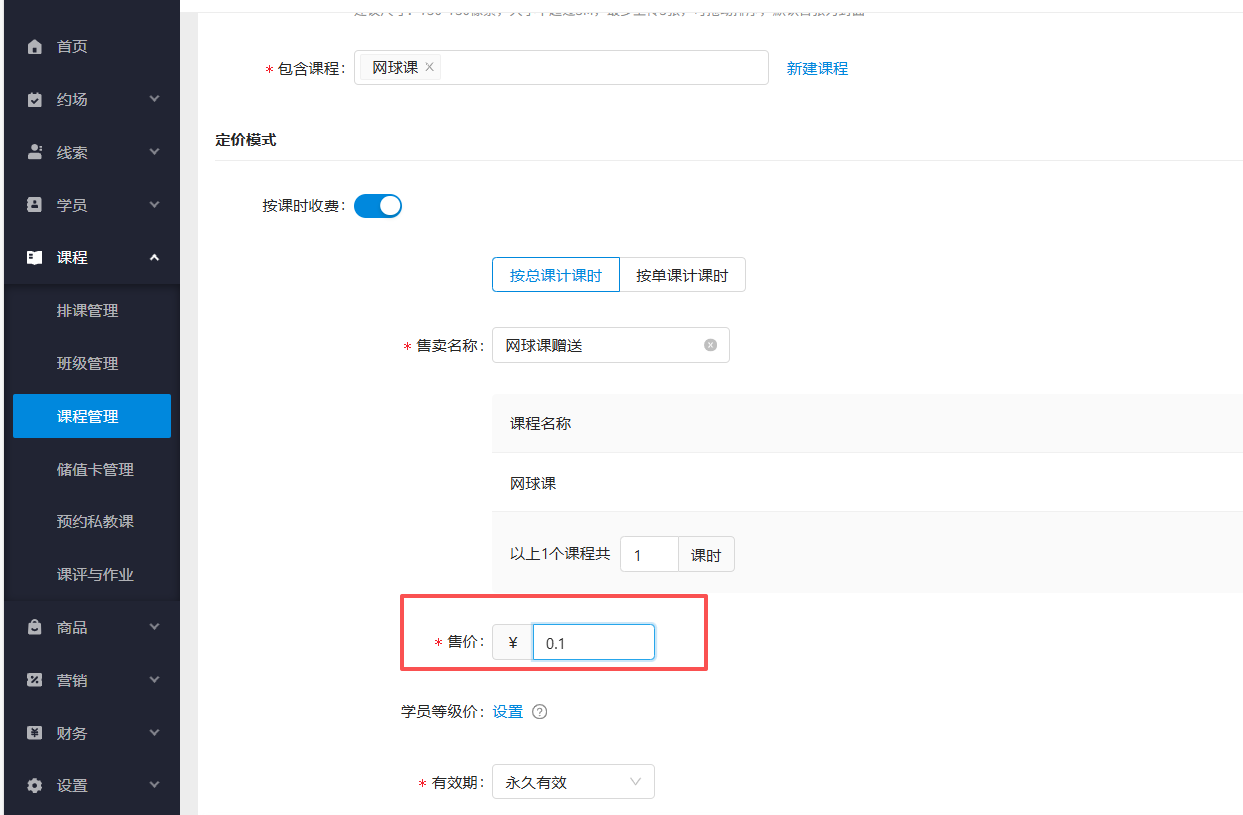Open the 有效期 validity dropdown
Screen dimensions: 1243x815
572,781
